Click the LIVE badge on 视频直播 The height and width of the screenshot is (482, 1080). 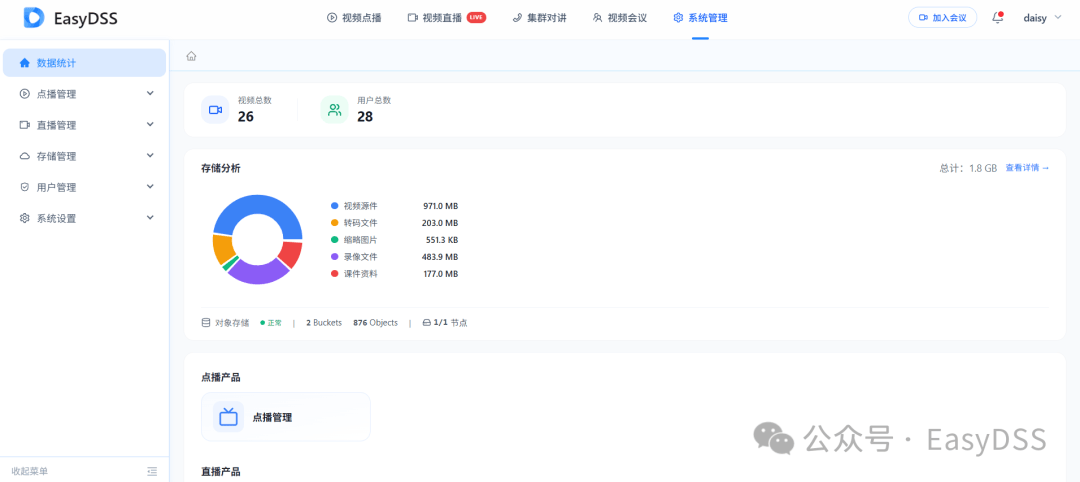pos(476,18)
